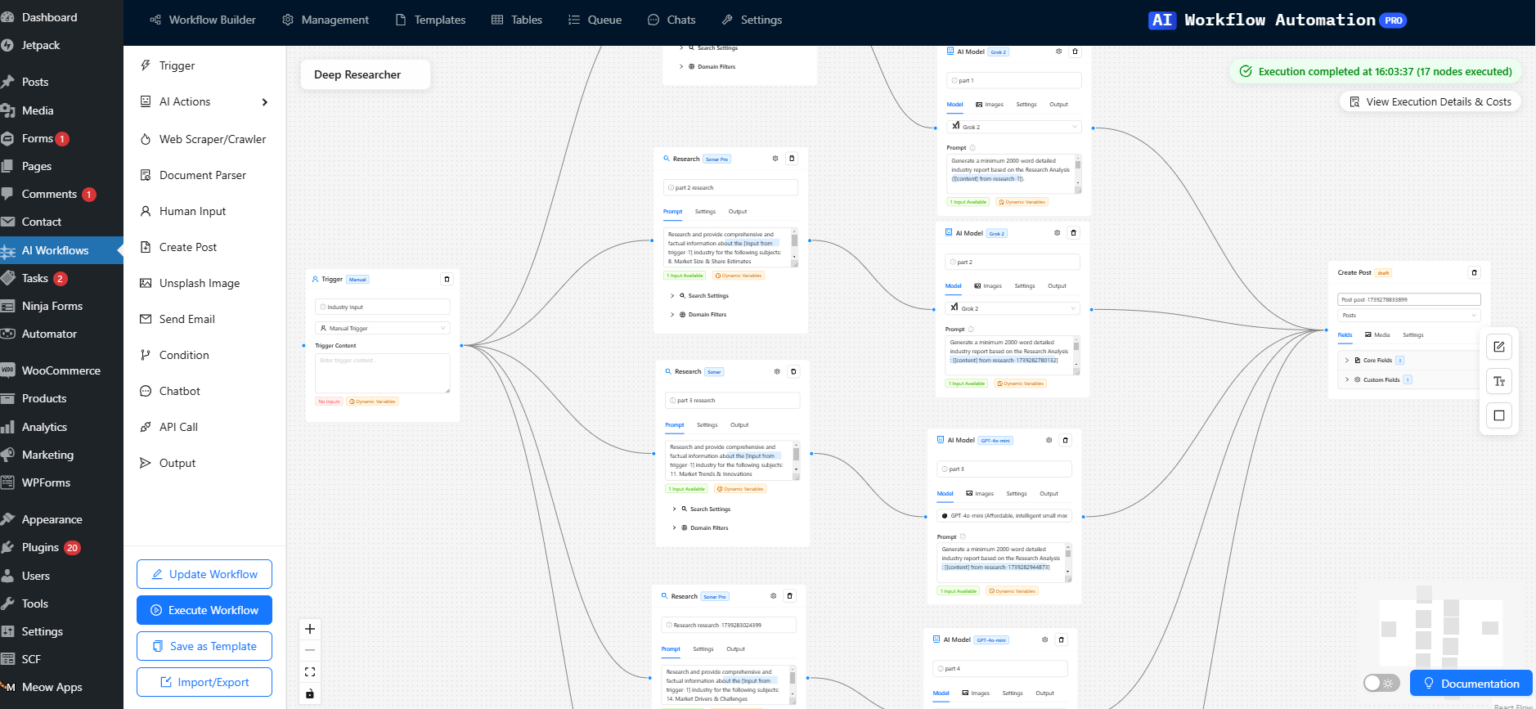This screenshot has height=709, width=1536.
Task: Open the Management tab
Action: pos(325,20)
